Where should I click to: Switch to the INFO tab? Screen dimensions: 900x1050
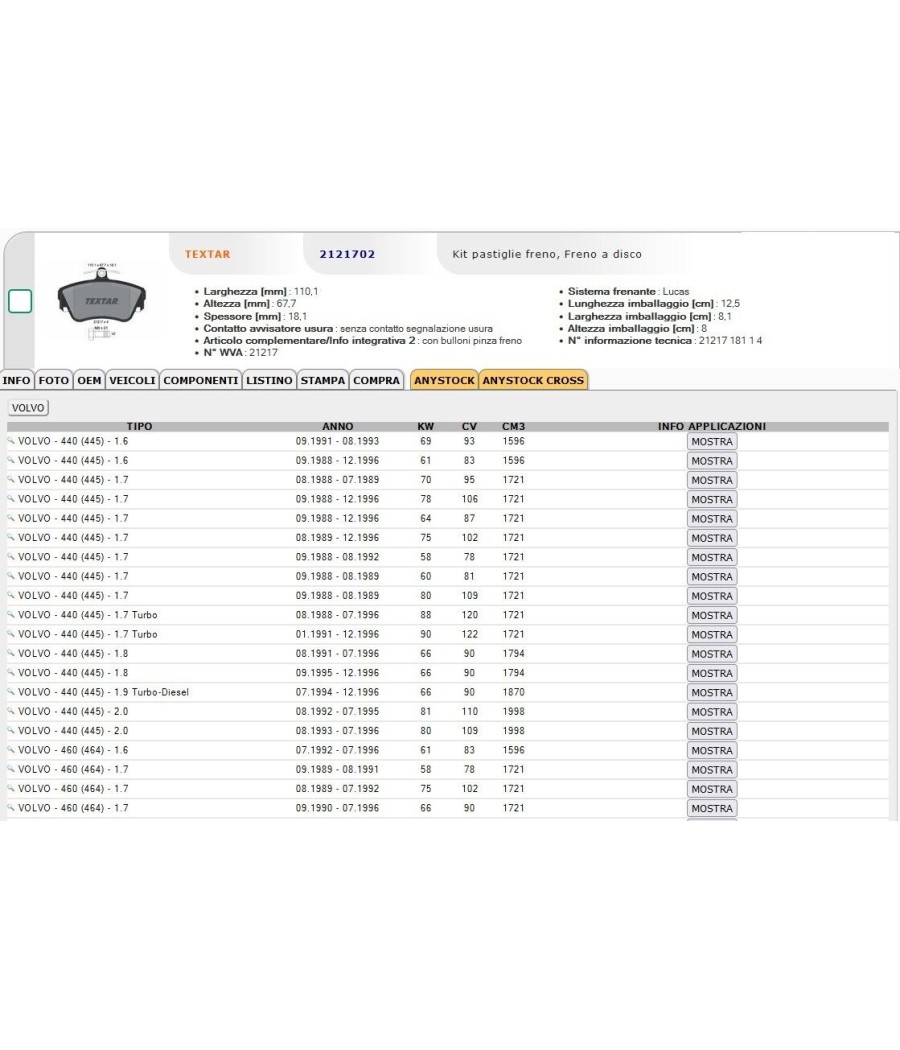click(17, 380)
